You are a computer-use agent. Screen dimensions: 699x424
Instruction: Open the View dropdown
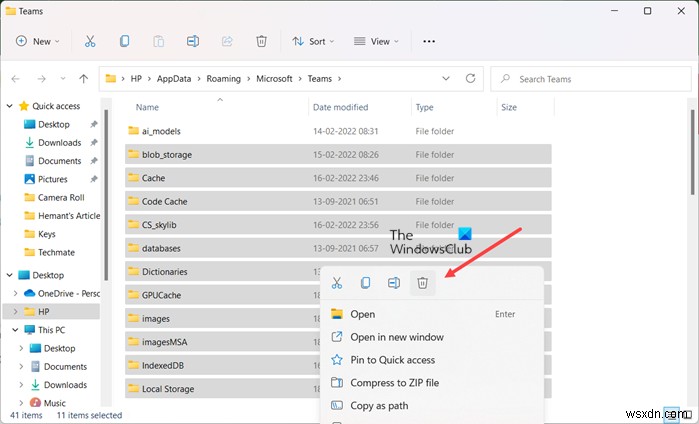[x=376, y=41]
